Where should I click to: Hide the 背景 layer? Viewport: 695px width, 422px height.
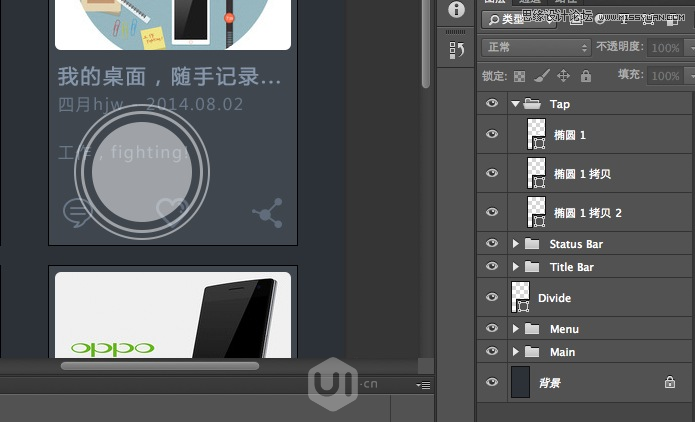(x=491, y=382)
